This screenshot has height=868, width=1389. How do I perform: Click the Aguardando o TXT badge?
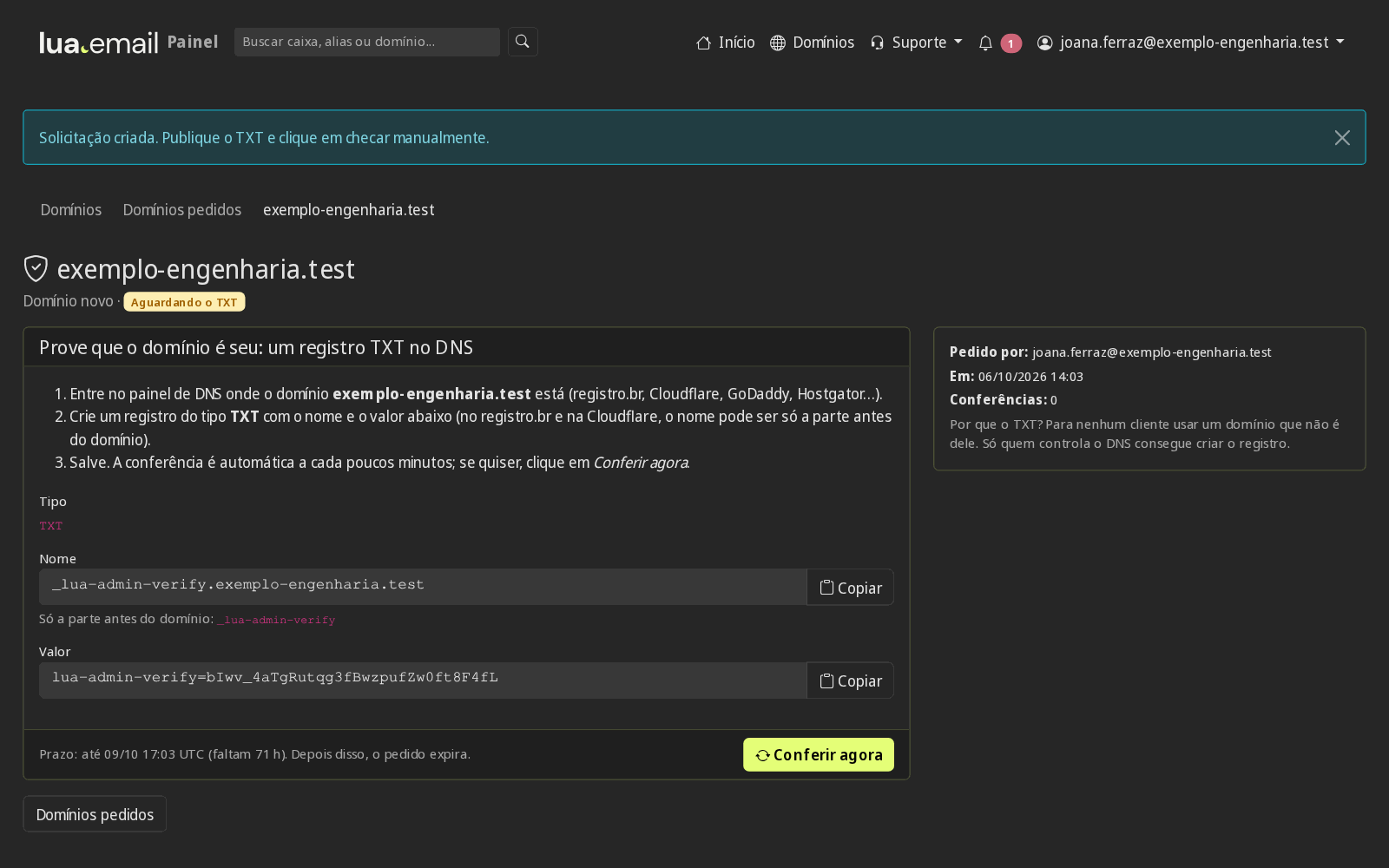[184, 302]
